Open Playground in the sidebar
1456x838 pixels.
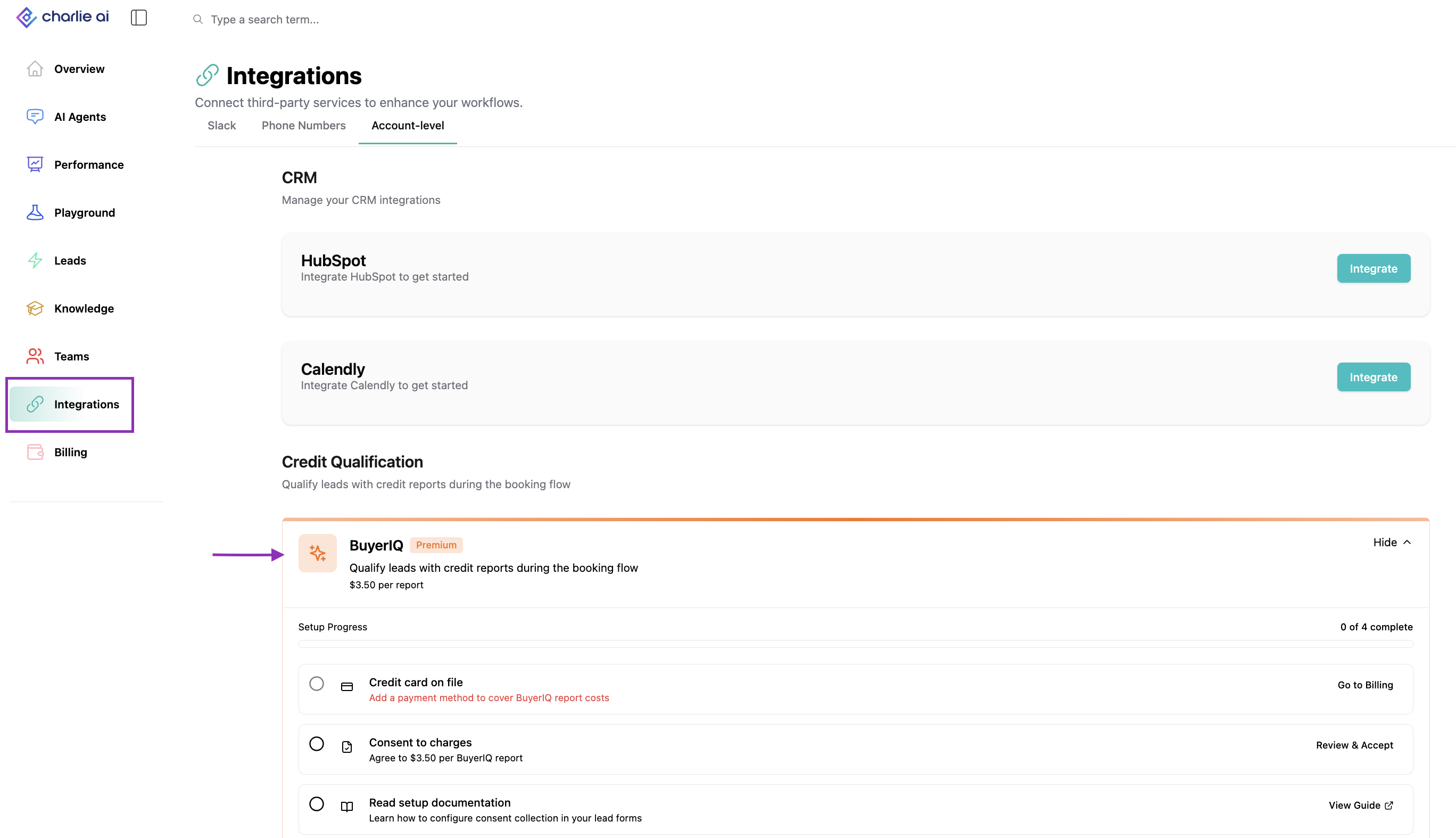pos(85,212)
